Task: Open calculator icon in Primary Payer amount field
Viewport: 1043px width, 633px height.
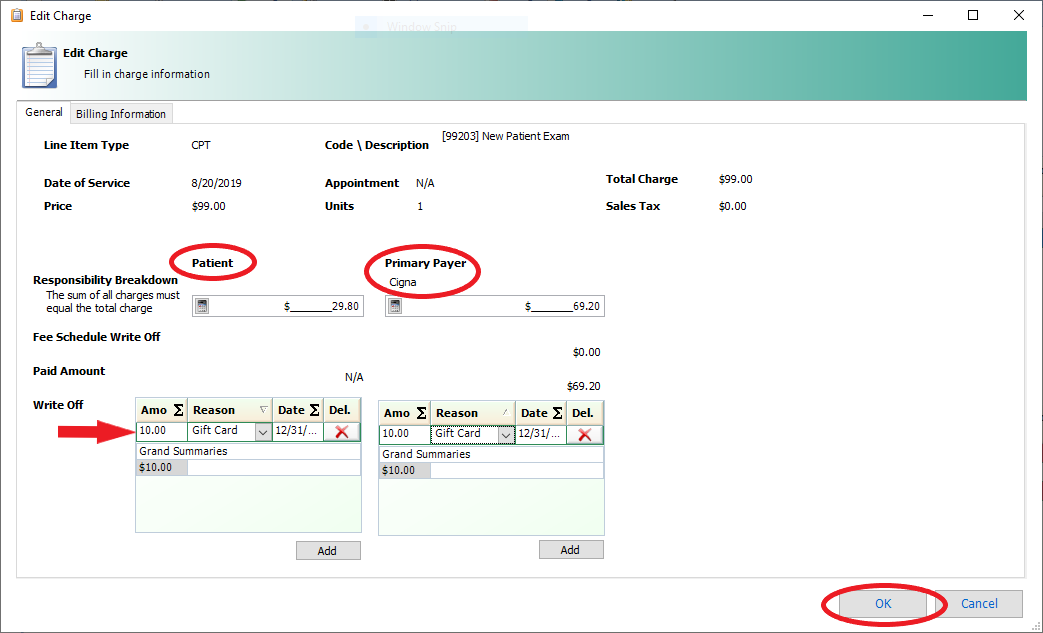Action: click(x=395, y=306)
